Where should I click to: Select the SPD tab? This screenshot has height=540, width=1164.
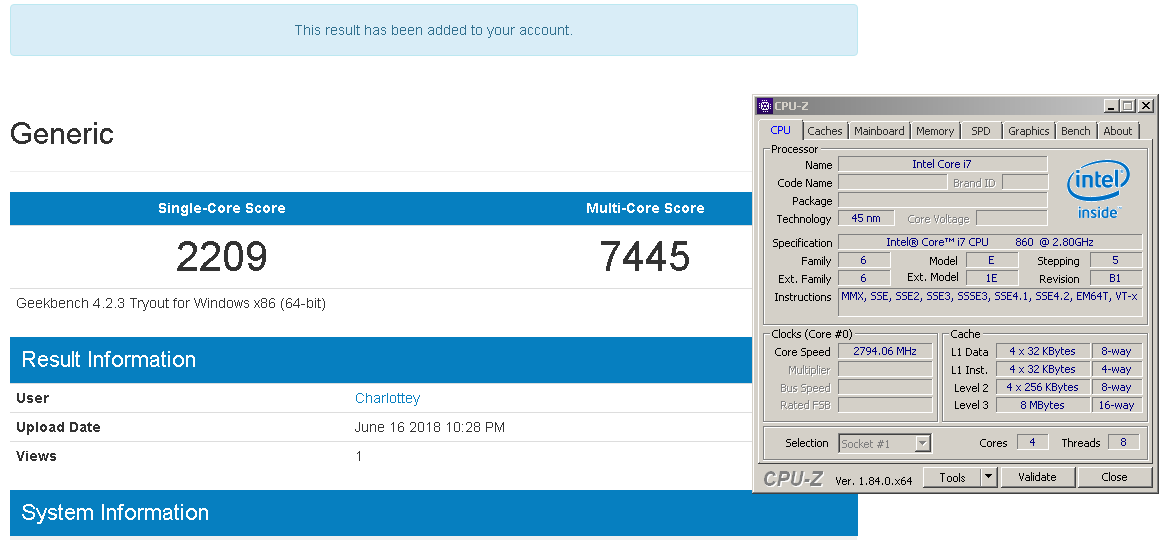981,131
